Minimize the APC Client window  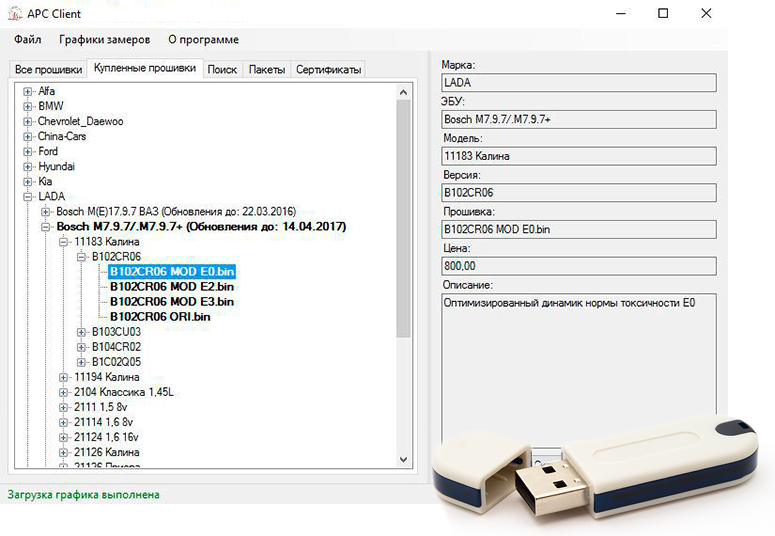(x=621, y=13)
